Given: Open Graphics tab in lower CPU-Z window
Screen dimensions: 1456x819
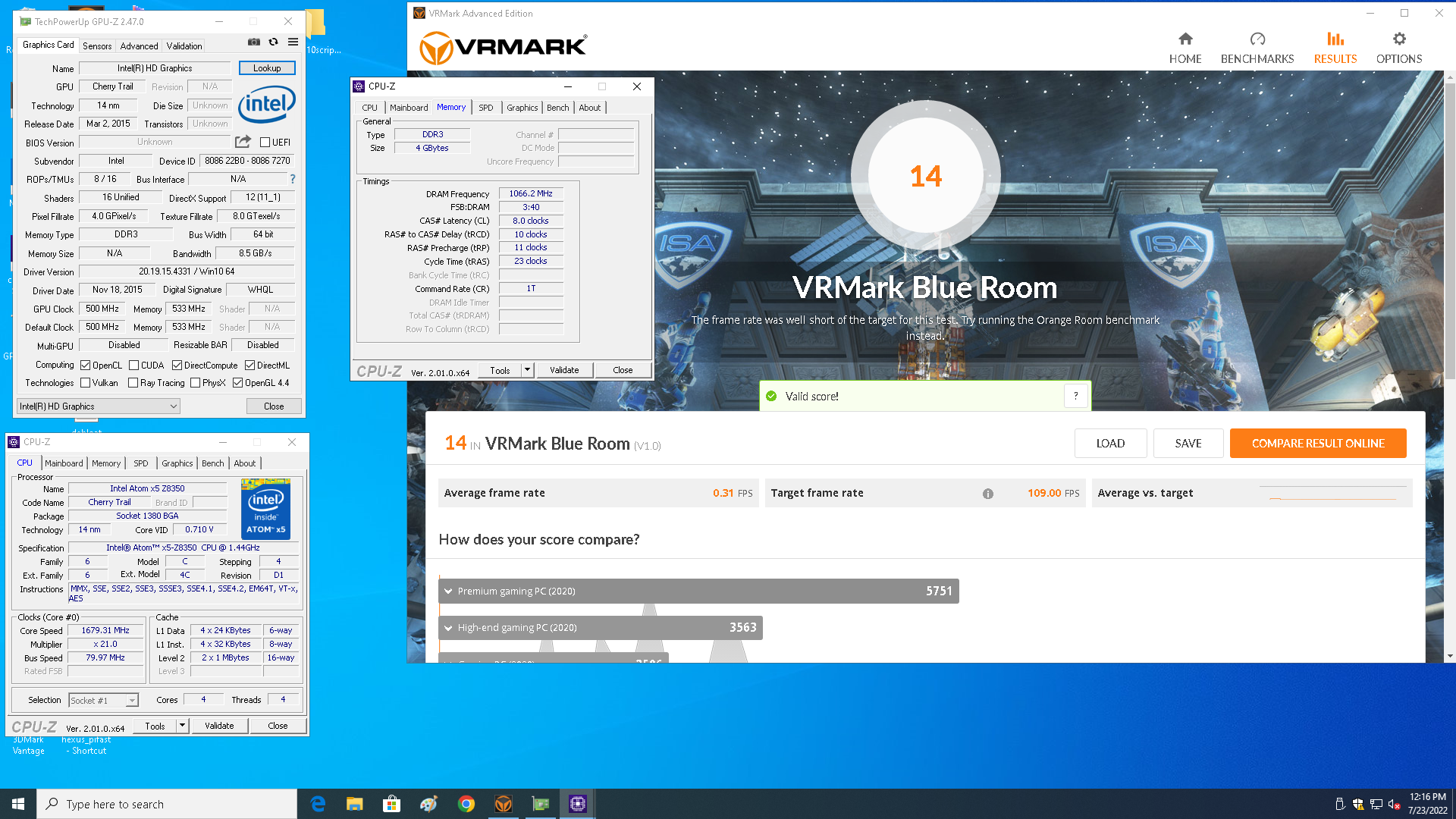Looking at the screenshot, I should (177, 463).
